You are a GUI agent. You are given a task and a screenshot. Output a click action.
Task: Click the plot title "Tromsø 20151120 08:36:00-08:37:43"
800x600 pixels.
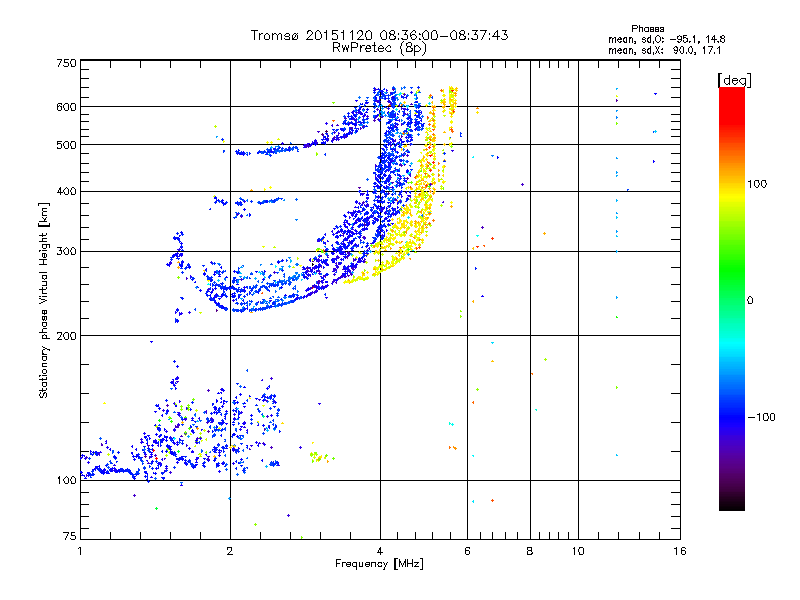pos(379,35)
